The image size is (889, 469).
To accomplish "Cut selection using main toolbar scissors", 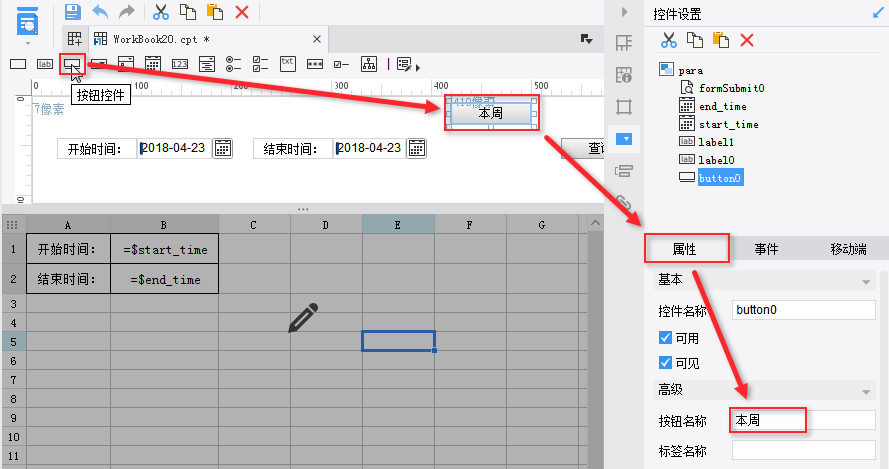I will click(x=161, y=11).
